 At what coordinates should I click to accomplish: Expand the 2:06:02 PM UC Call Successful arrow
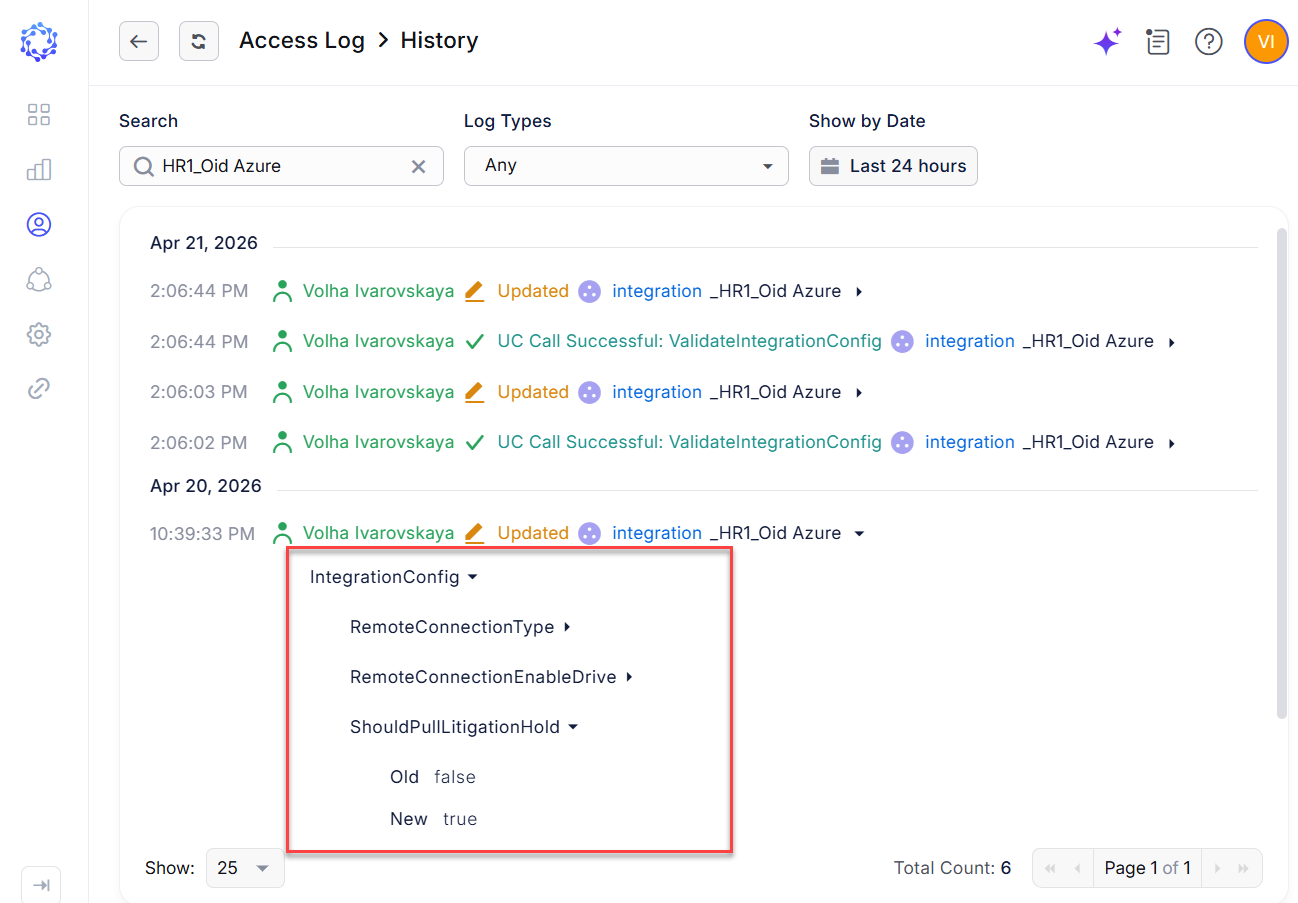[1171, 443]
